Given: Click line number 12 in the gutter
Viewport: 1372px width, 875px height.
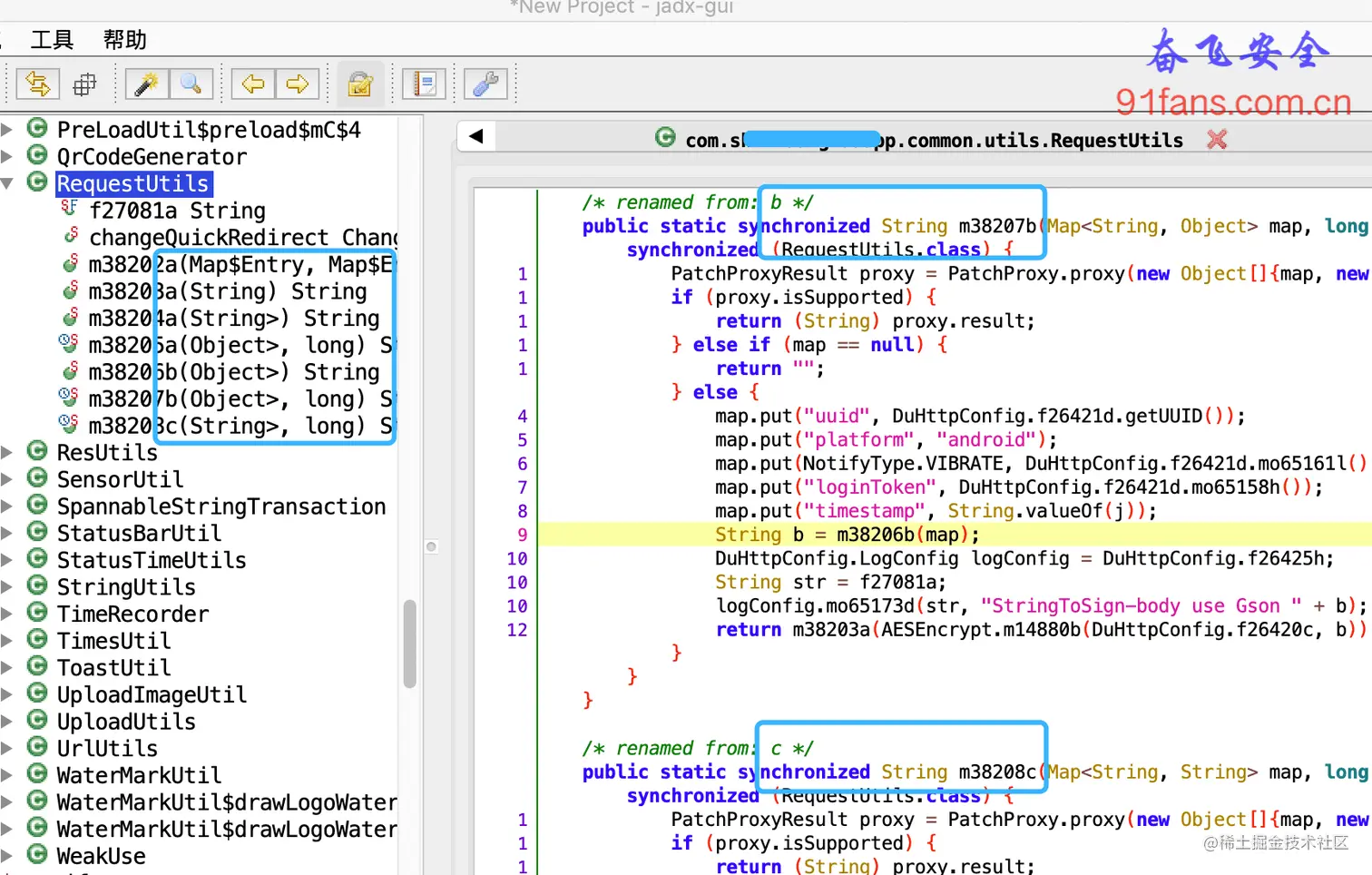Looking at the screenshot, I should point(517,629).
